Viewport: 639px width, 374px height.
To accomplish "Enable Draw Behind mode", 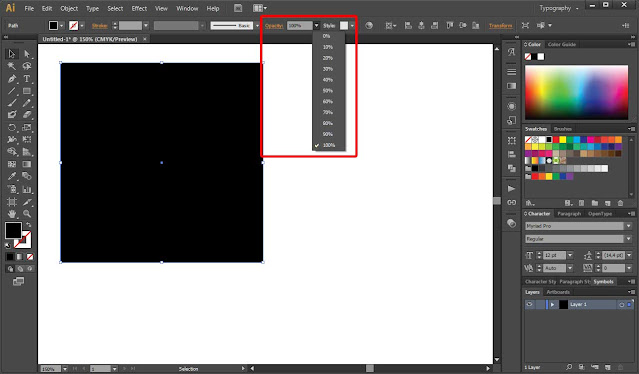I will click(x=20, y=269).
